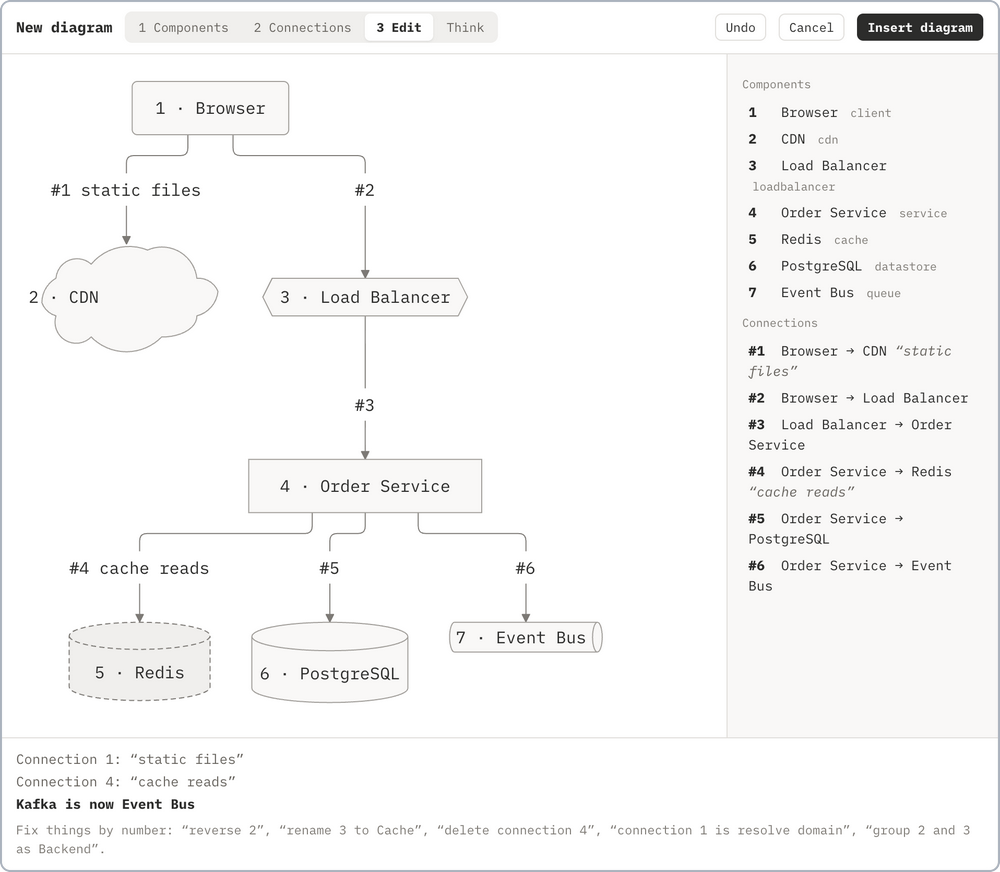
Task: Click Insert diagram button
Action: point(920,27)
